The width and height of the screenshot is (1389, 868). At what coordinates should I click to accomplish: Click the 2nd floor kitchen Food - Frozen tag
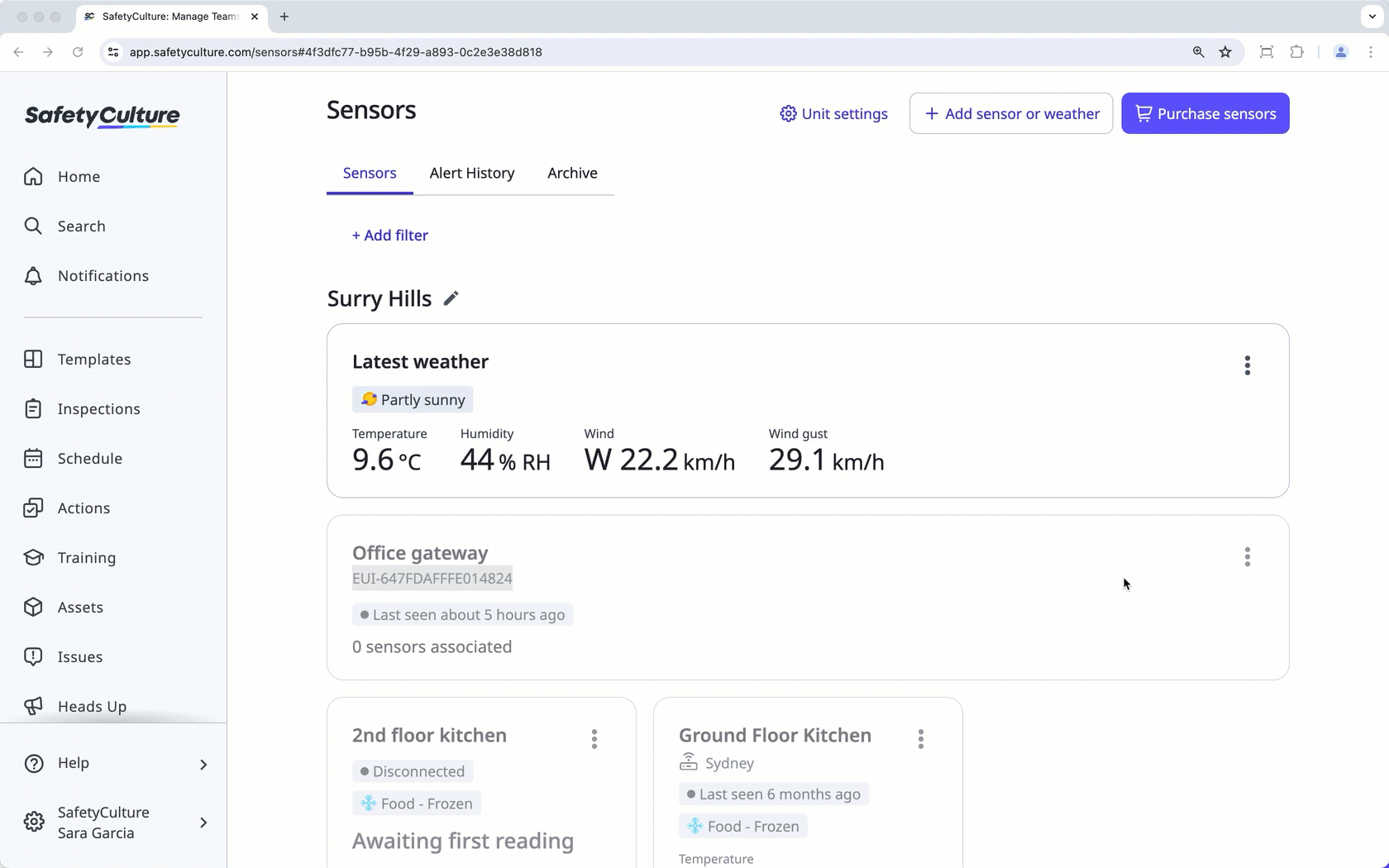(x=418, y=804)
